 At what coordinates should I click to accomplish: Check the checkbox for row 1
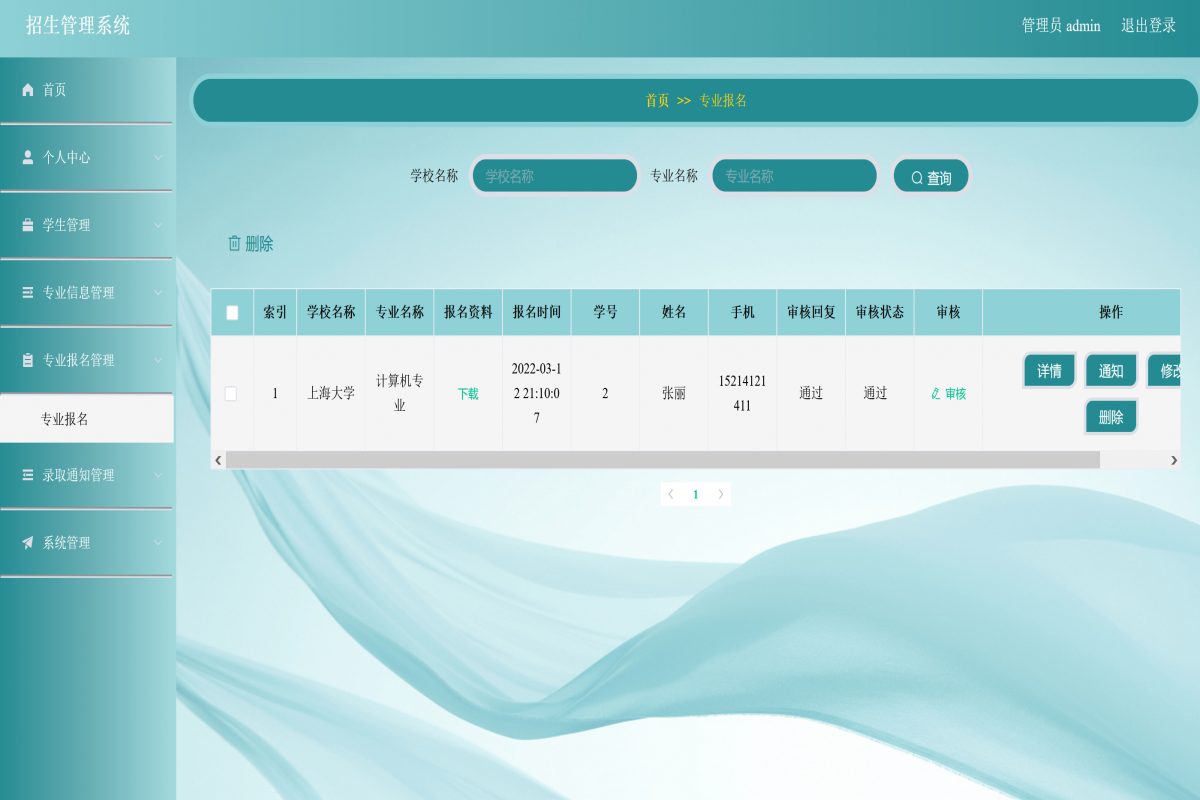[x=231, y=394]
